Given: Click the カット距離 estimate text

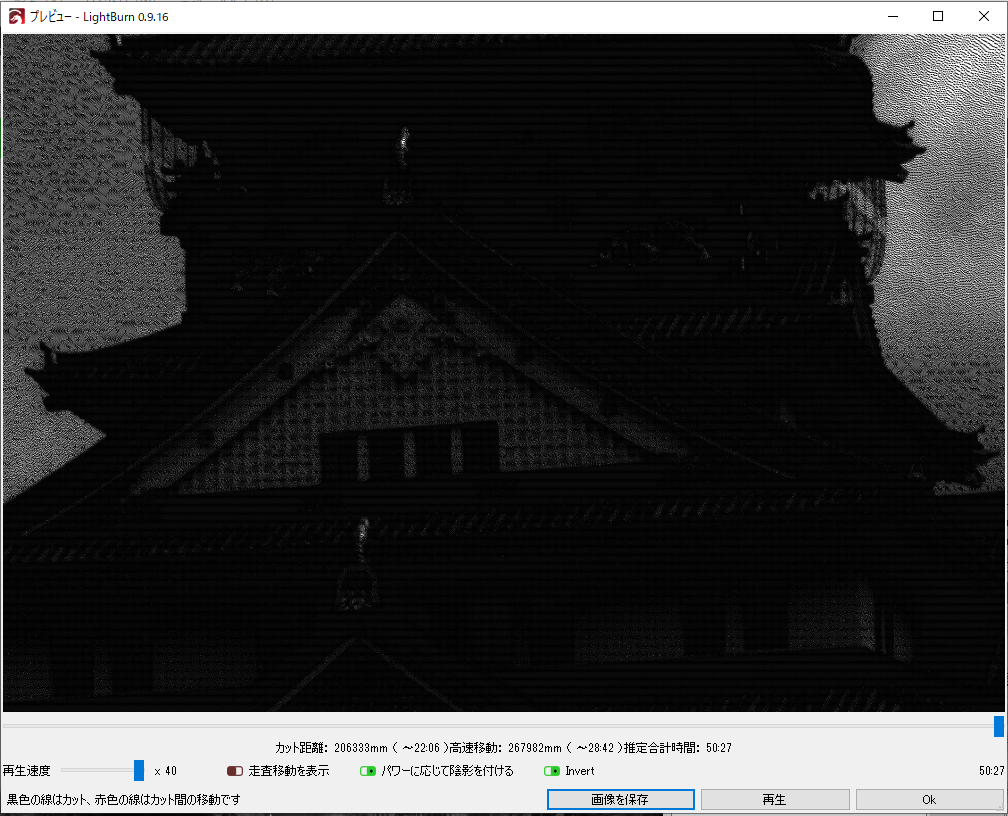Looking at the screenshot, I should (x=359, y=748).
